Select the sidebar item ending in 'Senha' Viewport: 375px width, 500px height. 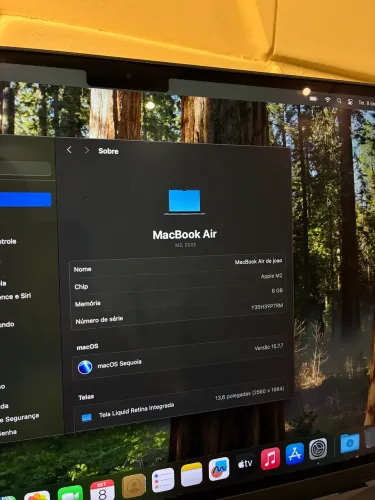click(x=8, y=433)
